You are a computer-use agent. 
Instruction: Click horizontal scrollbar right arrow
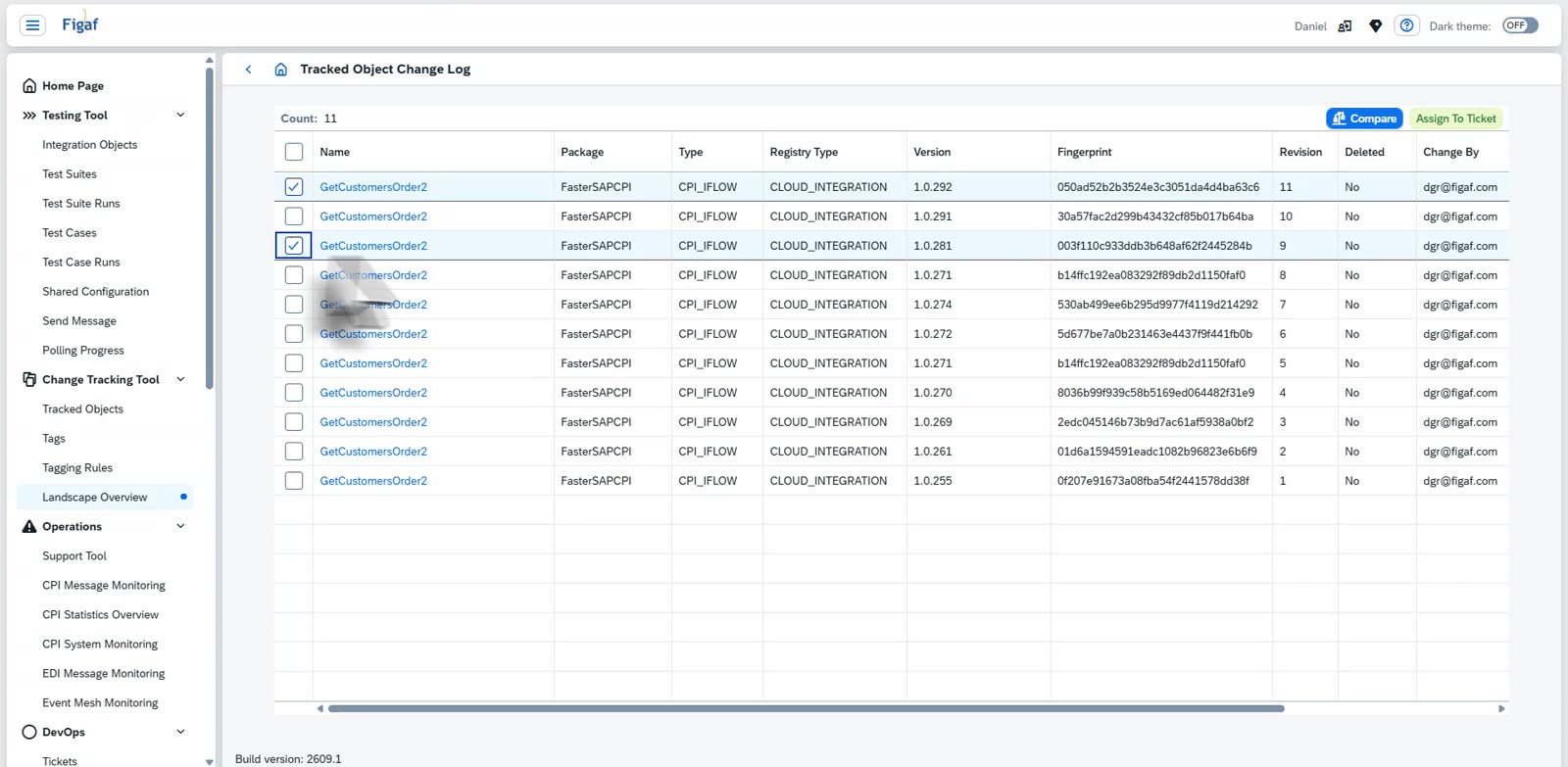(x=1501, y=708)
